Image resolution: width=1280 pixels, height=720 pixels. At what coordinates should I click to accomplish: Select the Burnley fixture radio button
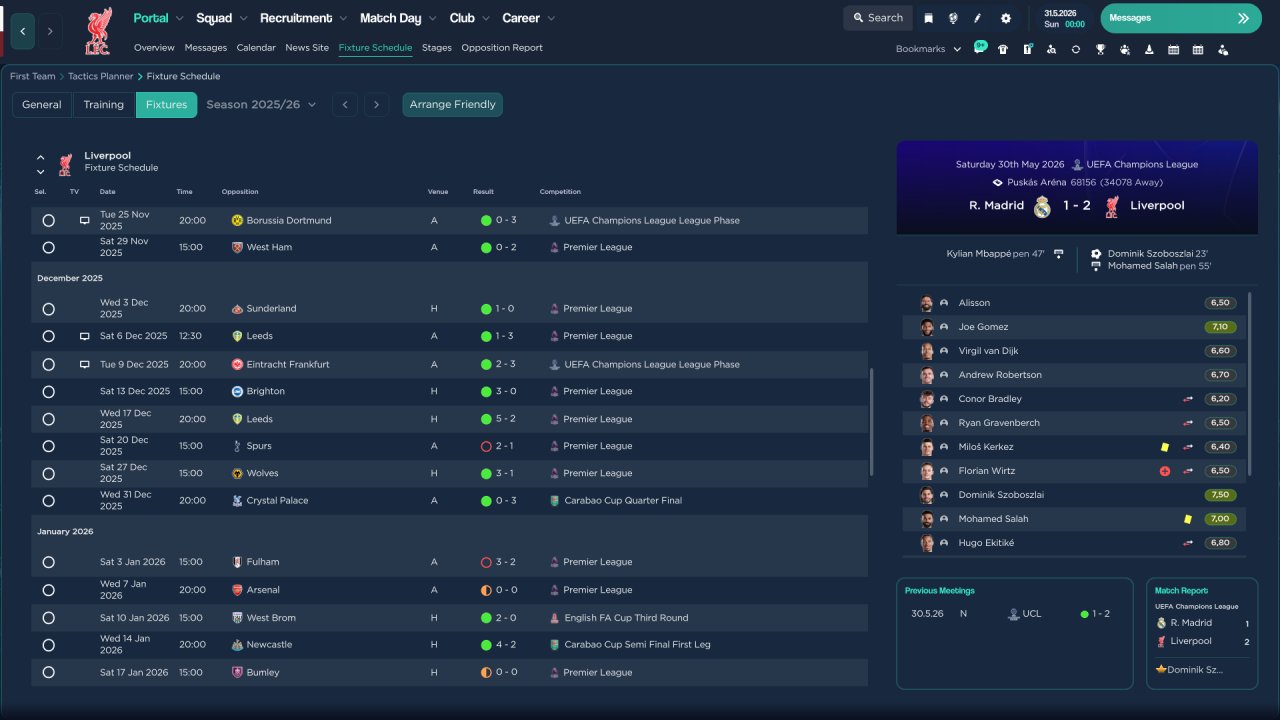click(x=48, y=673)
